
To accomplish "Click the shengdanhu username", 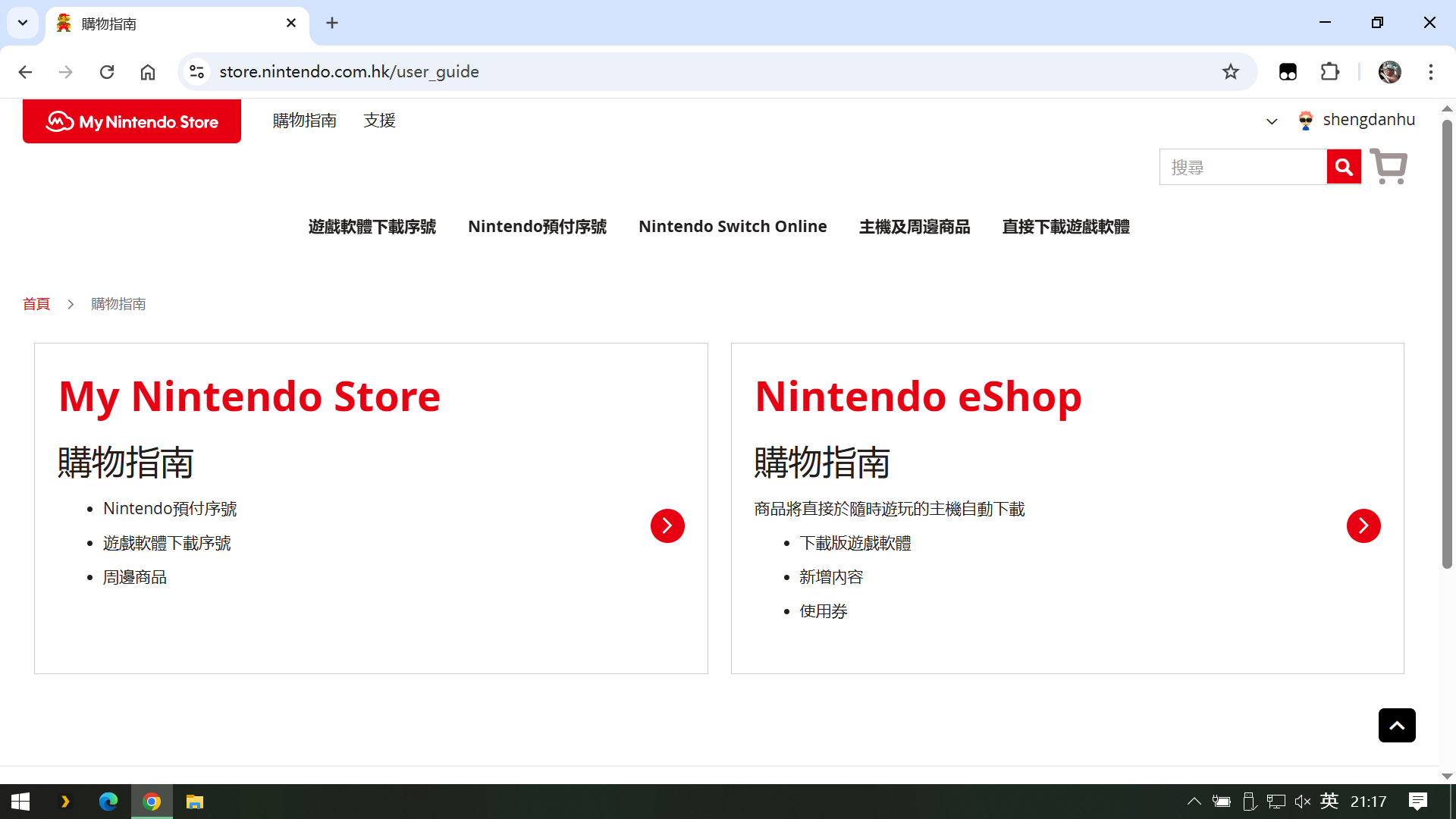I will [1369, 120].
